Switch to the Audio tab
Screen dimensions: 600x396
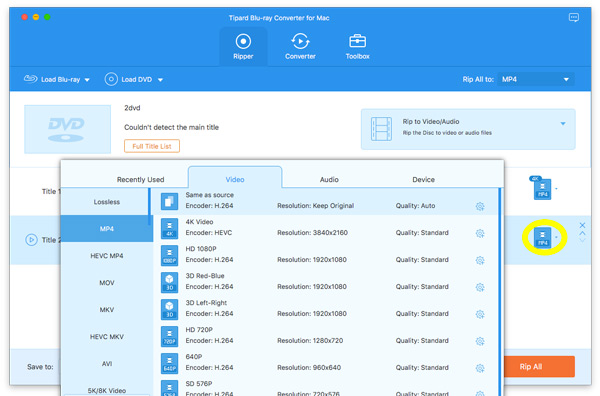pos(329,179)
